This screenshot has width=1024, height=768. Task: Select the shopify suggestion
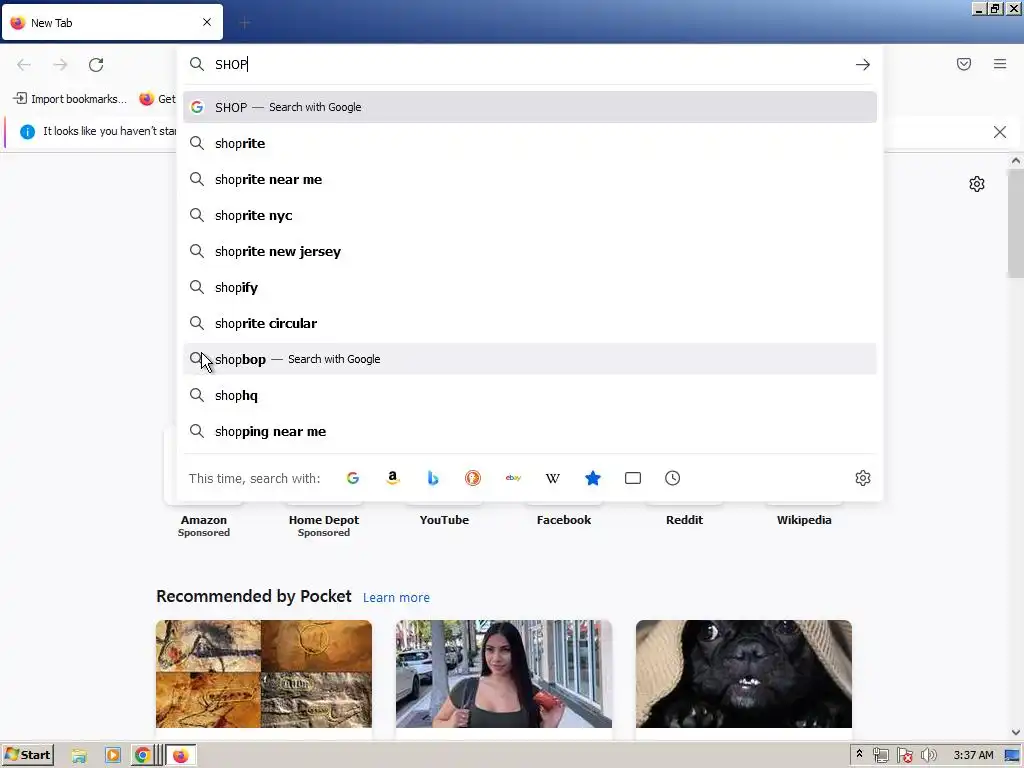(530, 287)
